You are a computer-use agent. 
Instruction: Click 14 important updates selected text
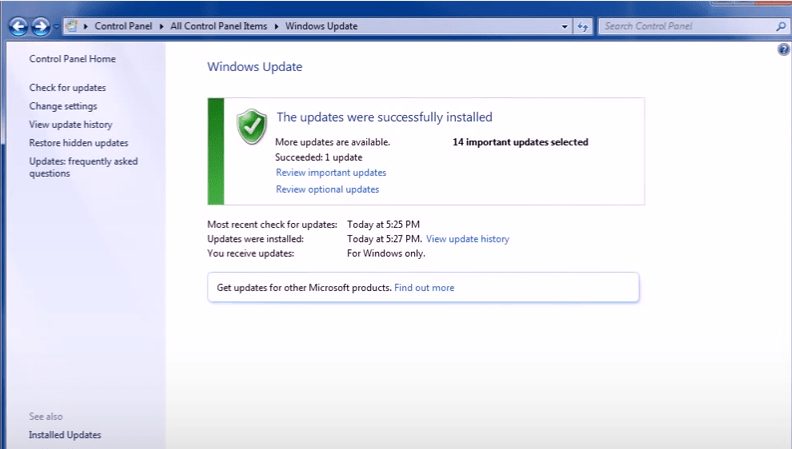520,142
